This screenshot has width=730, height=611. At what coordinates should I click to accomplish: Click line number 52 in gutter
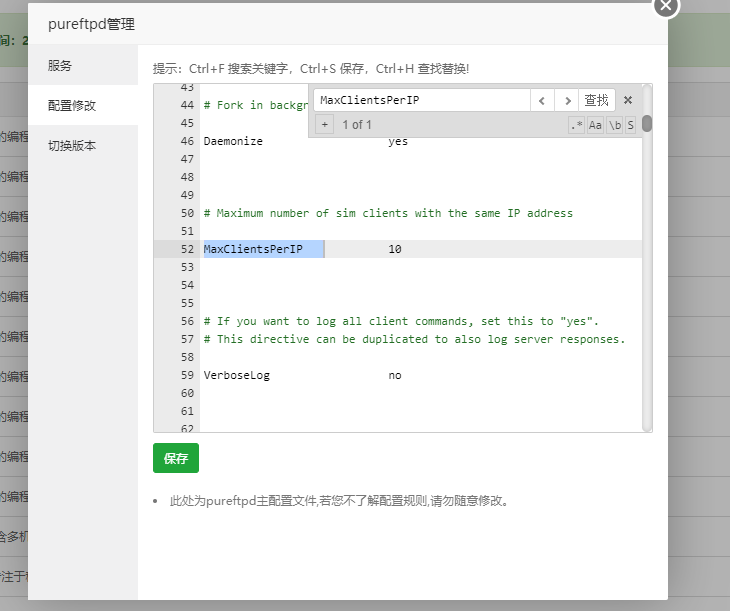coord(187,249)
